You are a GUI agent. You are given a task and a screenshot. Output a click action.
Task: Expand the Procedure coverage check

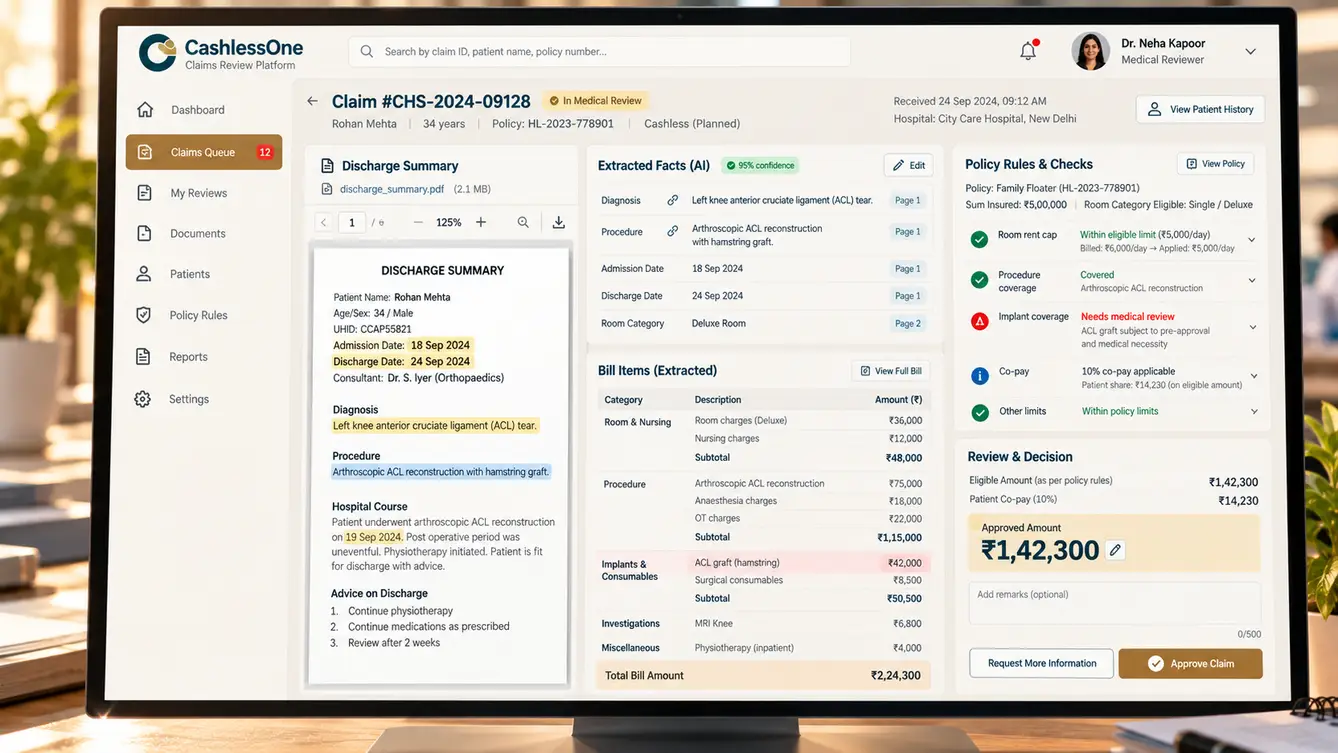(1252, 281)
